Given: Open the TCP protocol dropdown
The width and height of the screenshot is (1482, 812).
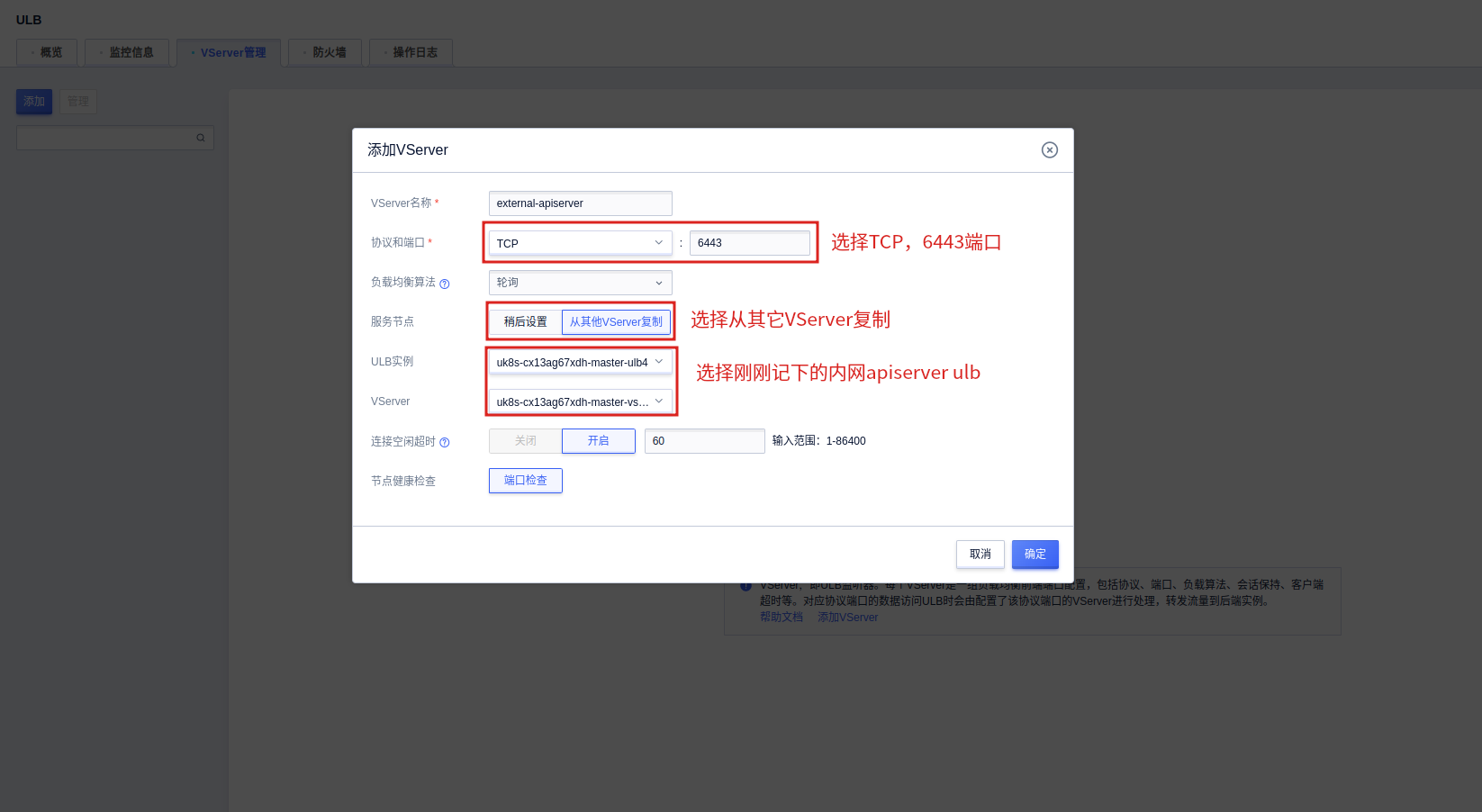Looking at the screenshot, I should [x=580, y=242].
